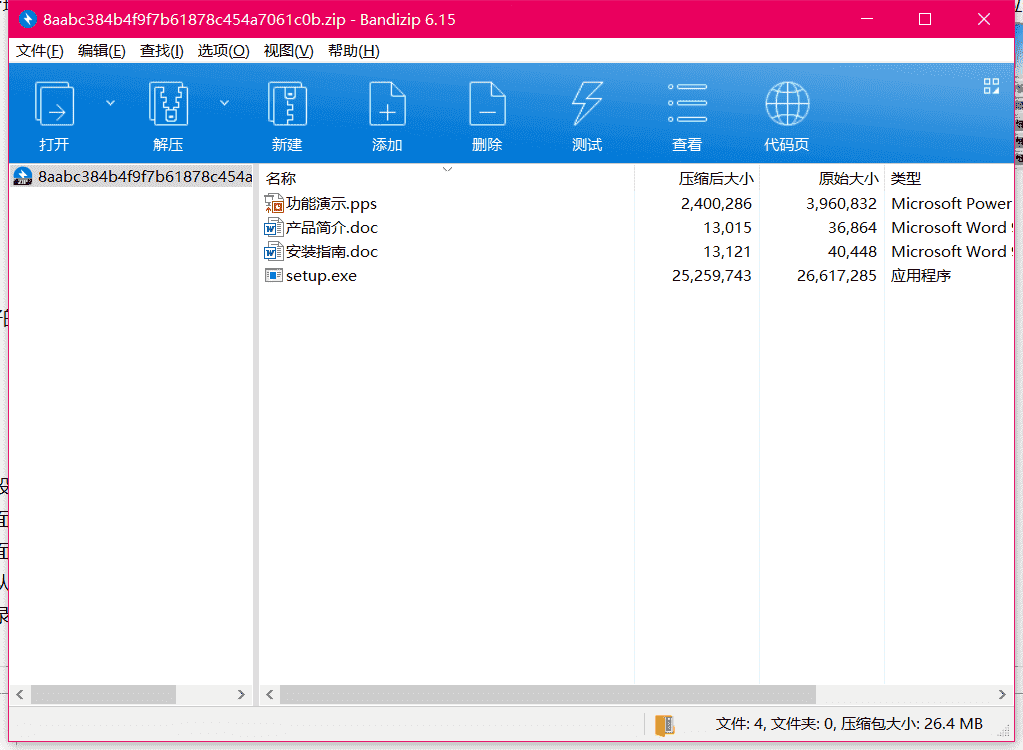Click the sort indicator chevron above 名称 column
The image size is (1023, 750).
(x=448, y=170)
